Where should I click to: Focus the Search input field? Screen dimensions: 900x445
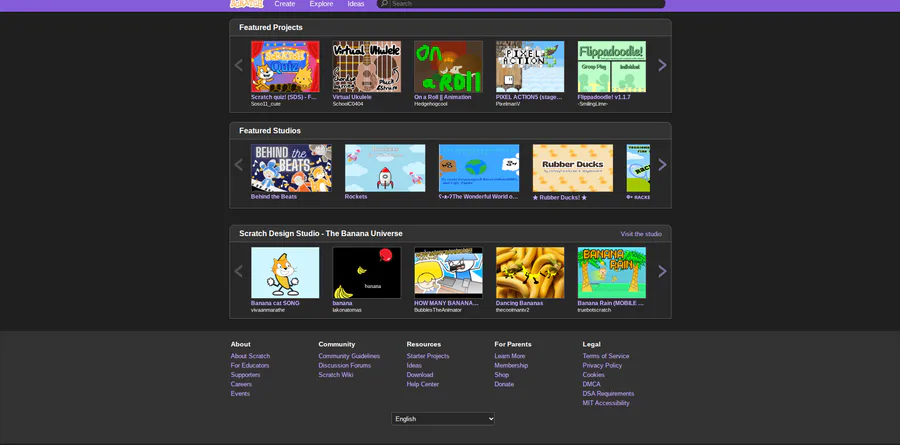pos(527,3)
